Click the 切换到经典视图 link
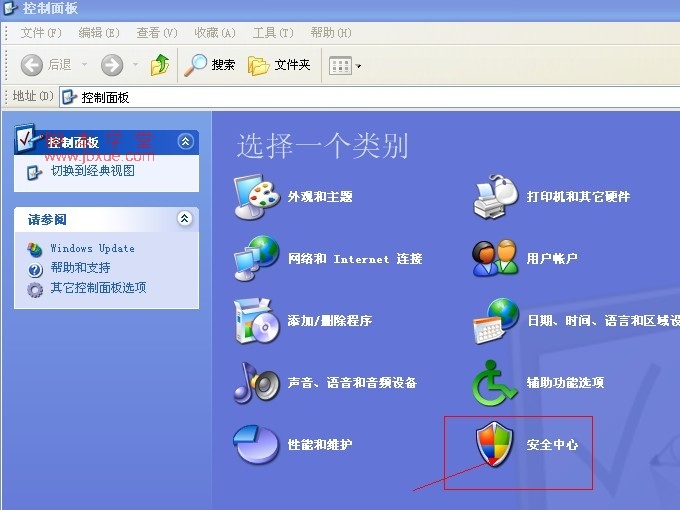This screenshot has width=680, height=510. pyautogui.click(x=93, y=171)
